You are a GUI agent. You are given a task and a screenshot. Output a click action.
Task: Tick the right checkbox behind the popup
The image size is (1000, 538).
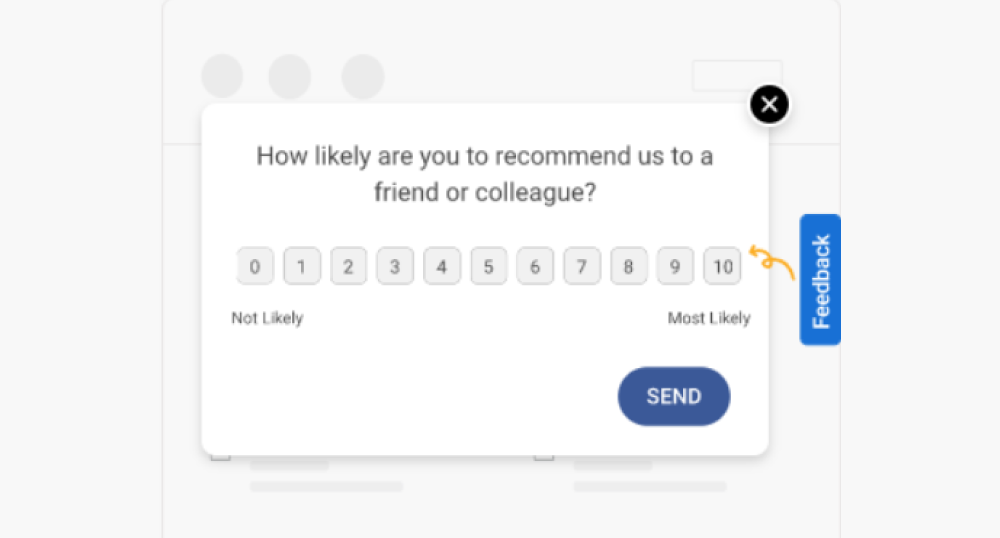click(543, 456)
